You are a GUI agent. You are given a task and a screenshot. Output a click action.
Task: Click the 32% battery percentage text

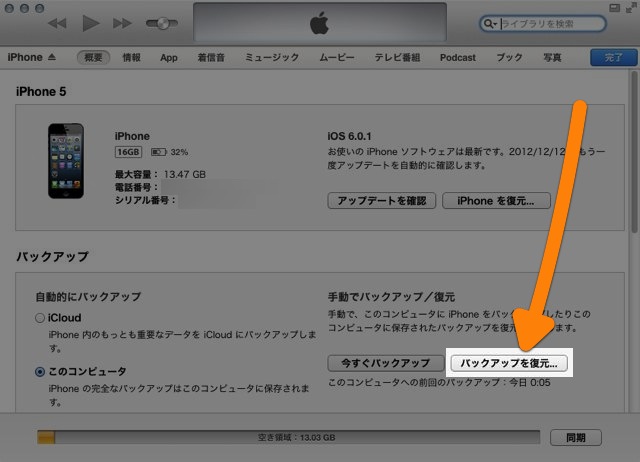click(x=179, y=152)
